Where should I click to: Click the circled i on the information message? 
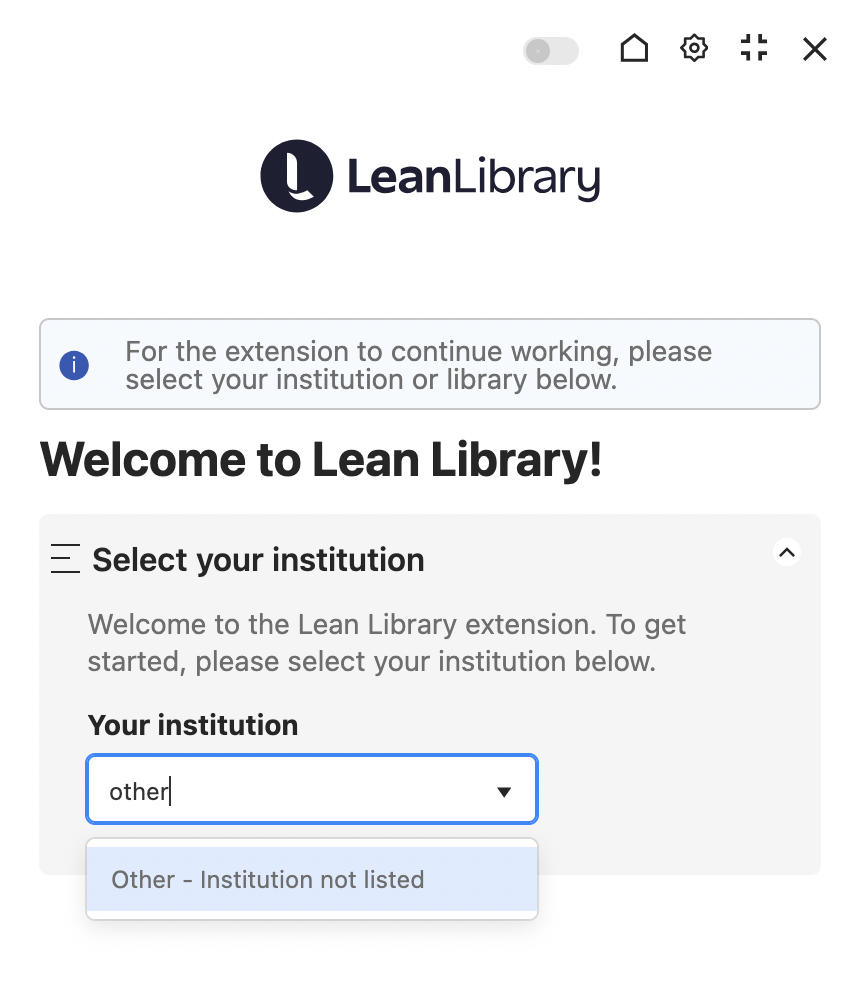tap(74, 365)
